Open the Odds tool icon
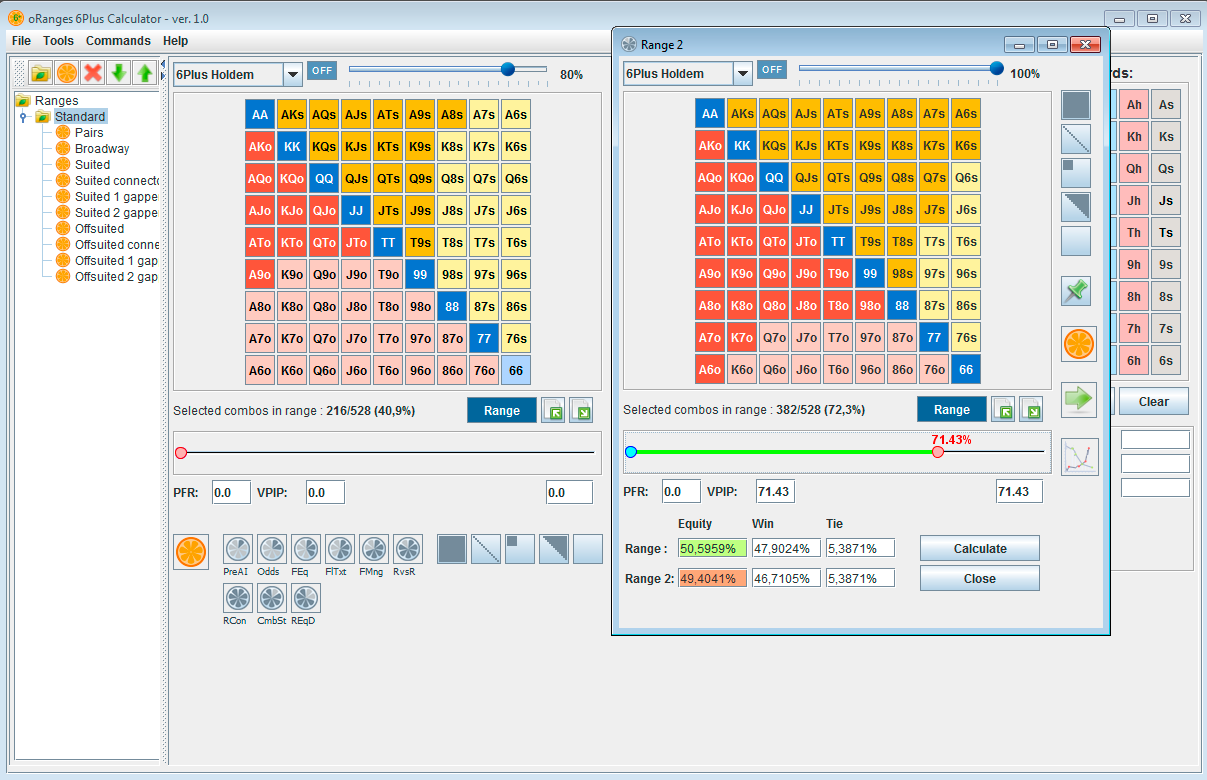Screen dimensions: 1207x780 coord(271,549)
